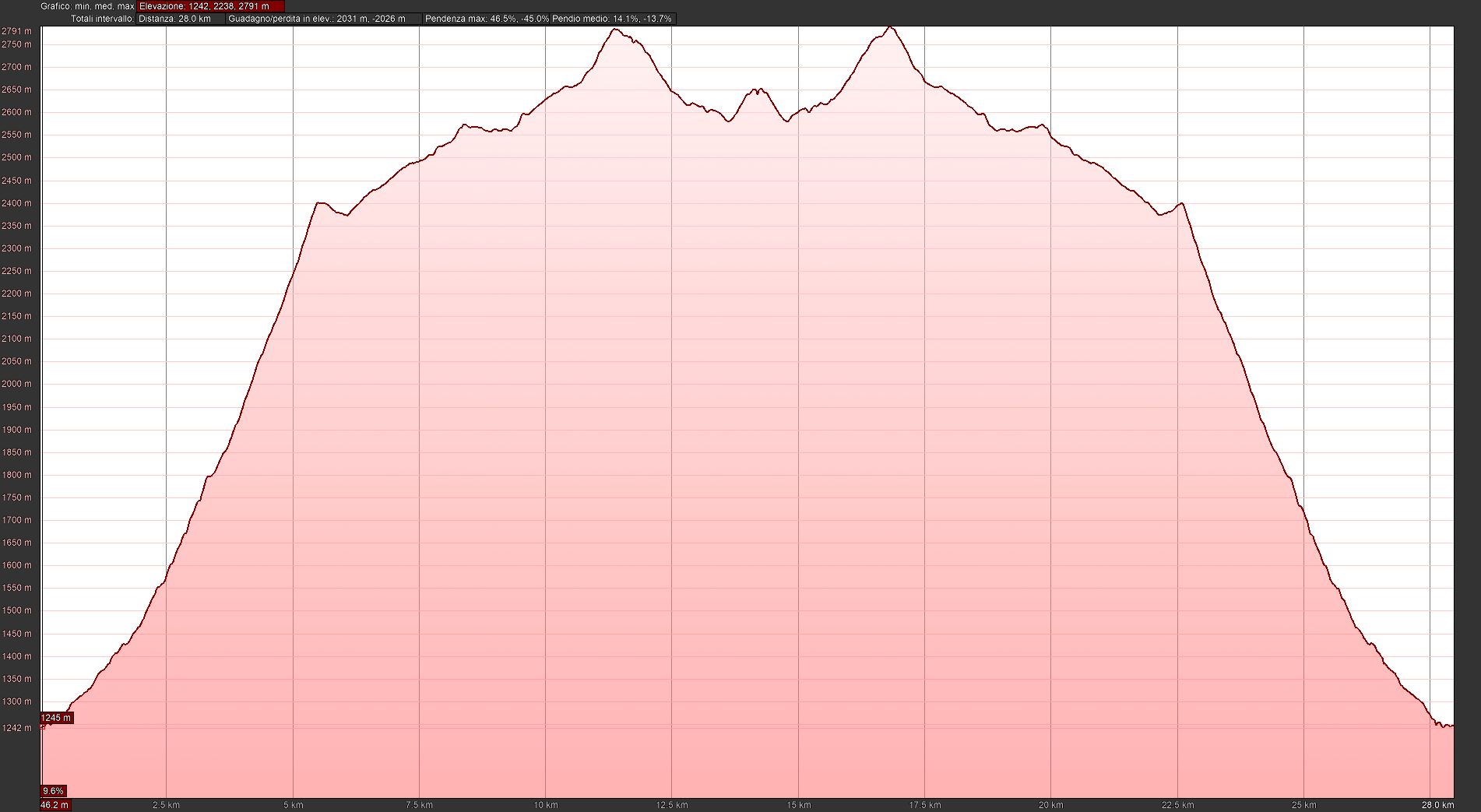Click the 2.5 km distance axis label

pyautogui.click(x=166, y=805)
